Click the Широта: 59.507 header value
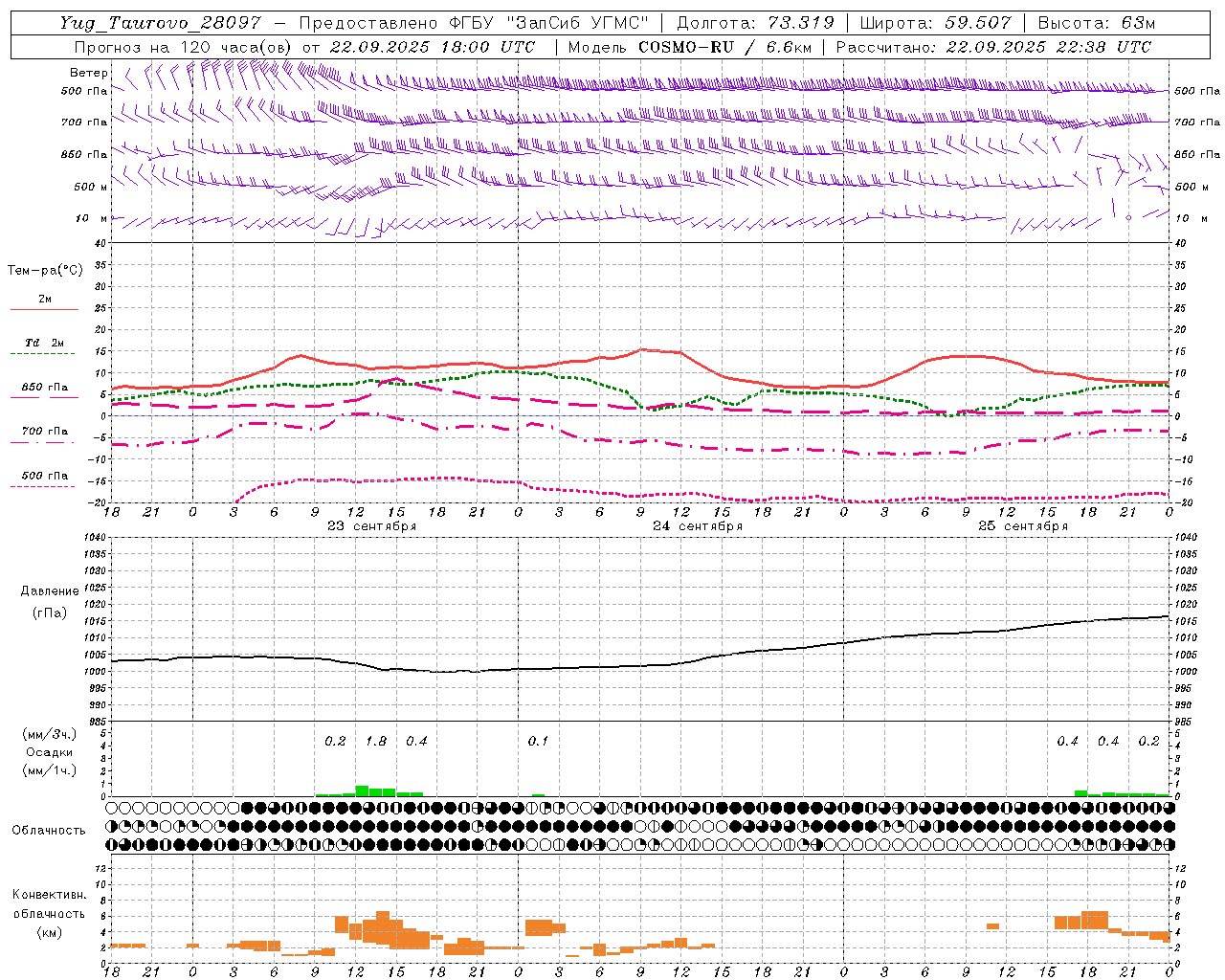The width and height of the screenshot is (1225, 980). click(x=936, y=23)
